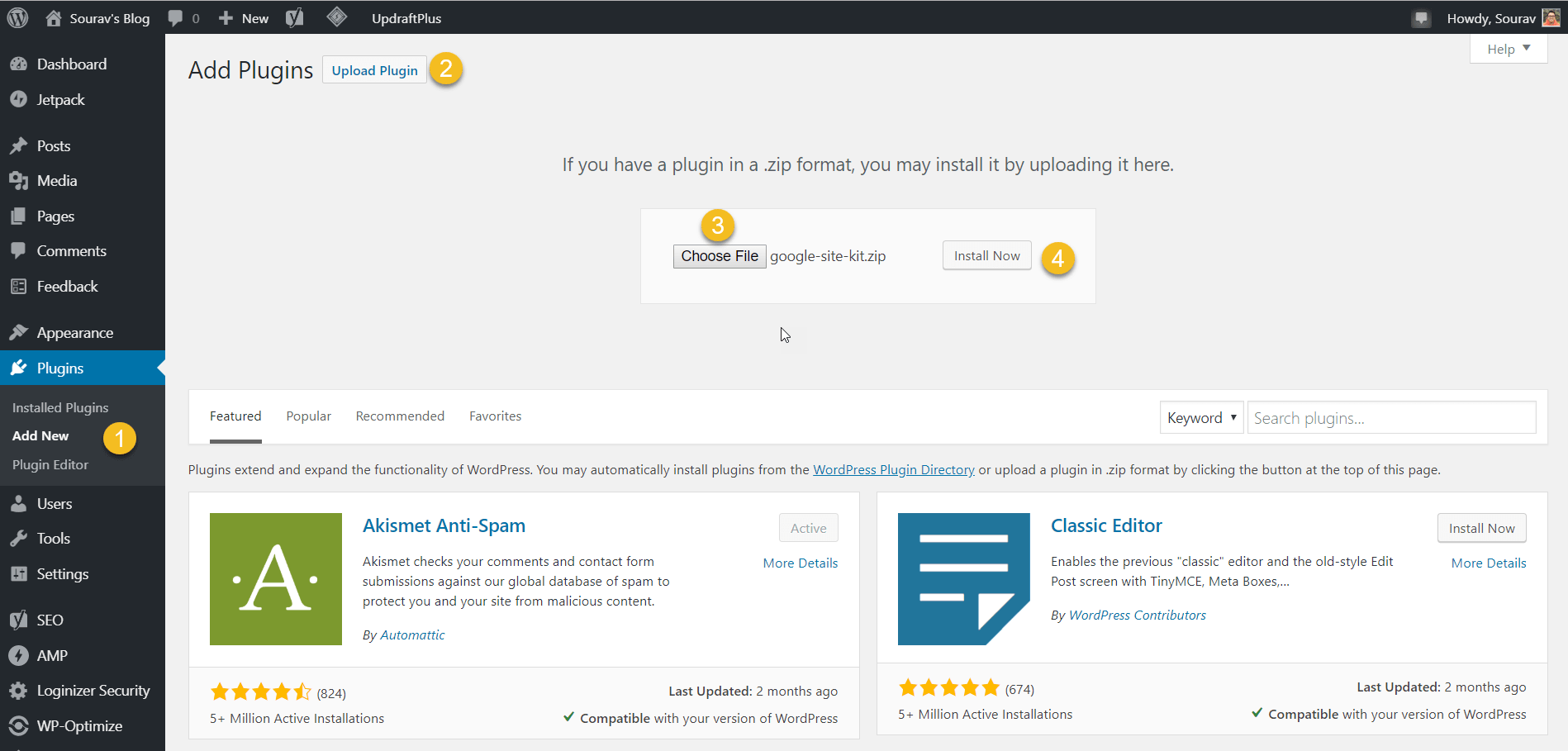The image size is (1568, 751).
Task: Click the Plugins plug icon
Action: click(x=19, y=368)
